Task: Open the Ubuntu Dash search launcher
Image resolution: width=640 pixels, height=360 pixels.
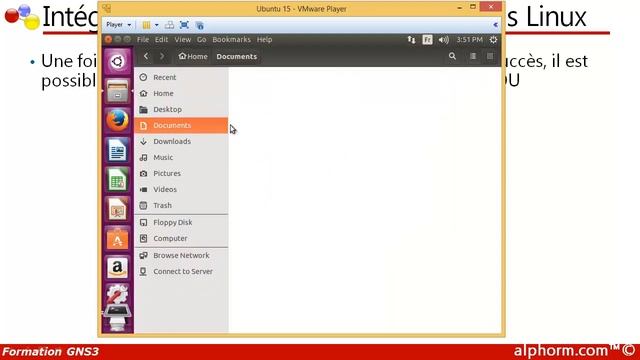Action: [x=118, y=62]
